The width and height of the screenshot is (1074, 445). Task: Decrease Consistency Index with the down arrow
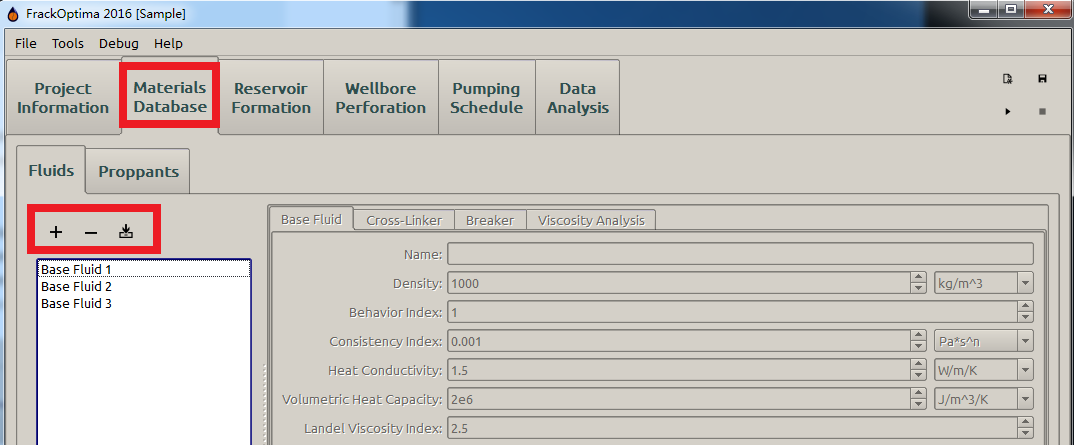[x=919, y=346]
